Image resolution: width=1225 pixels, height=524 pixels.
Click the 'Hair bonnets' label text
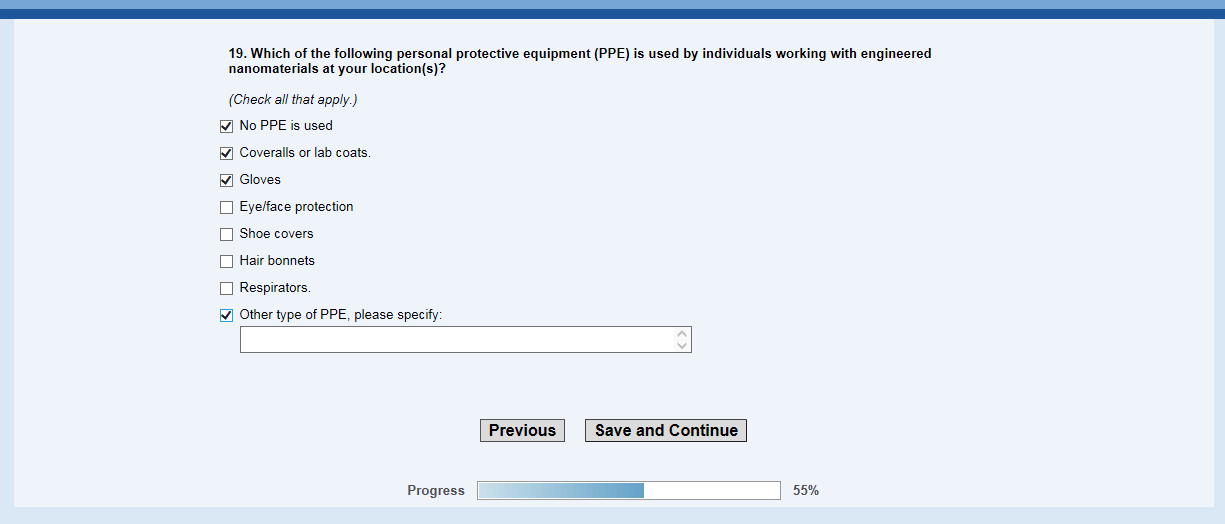[277, 261]
